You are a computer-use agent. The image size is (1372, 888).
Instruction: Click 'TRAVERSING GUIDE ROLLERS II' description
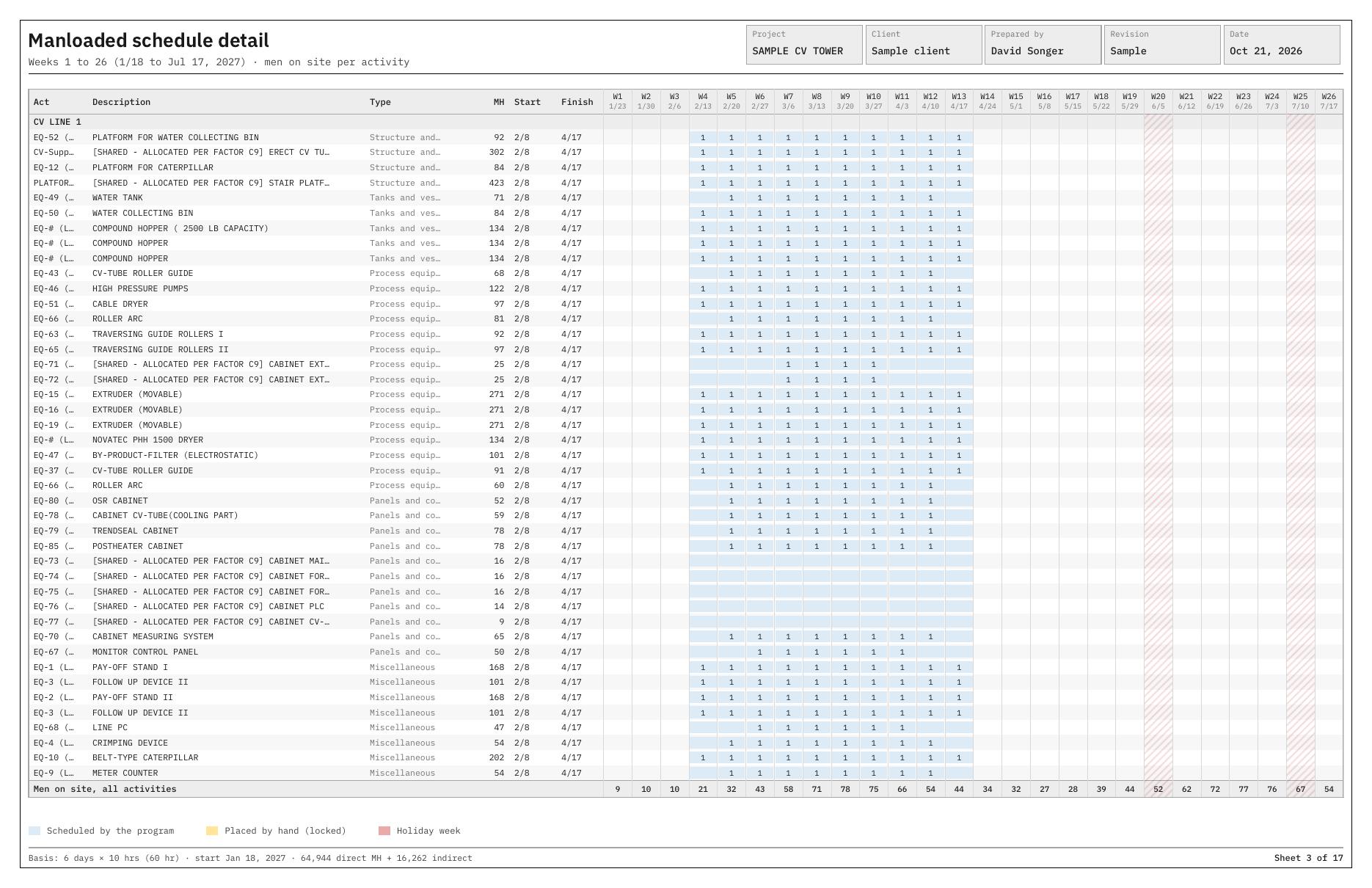tap(161, 349)
